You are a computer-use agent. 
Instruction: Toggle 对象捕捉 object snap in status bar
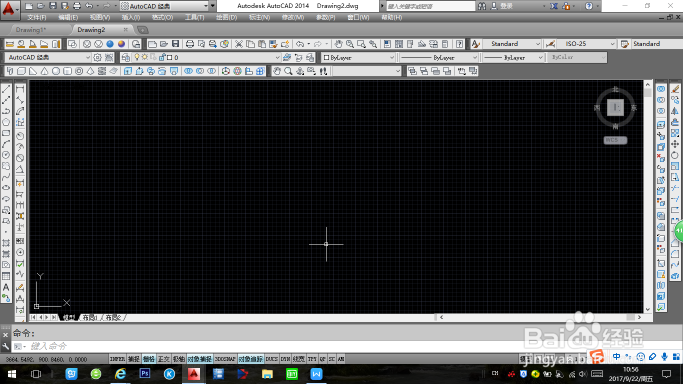199,359
